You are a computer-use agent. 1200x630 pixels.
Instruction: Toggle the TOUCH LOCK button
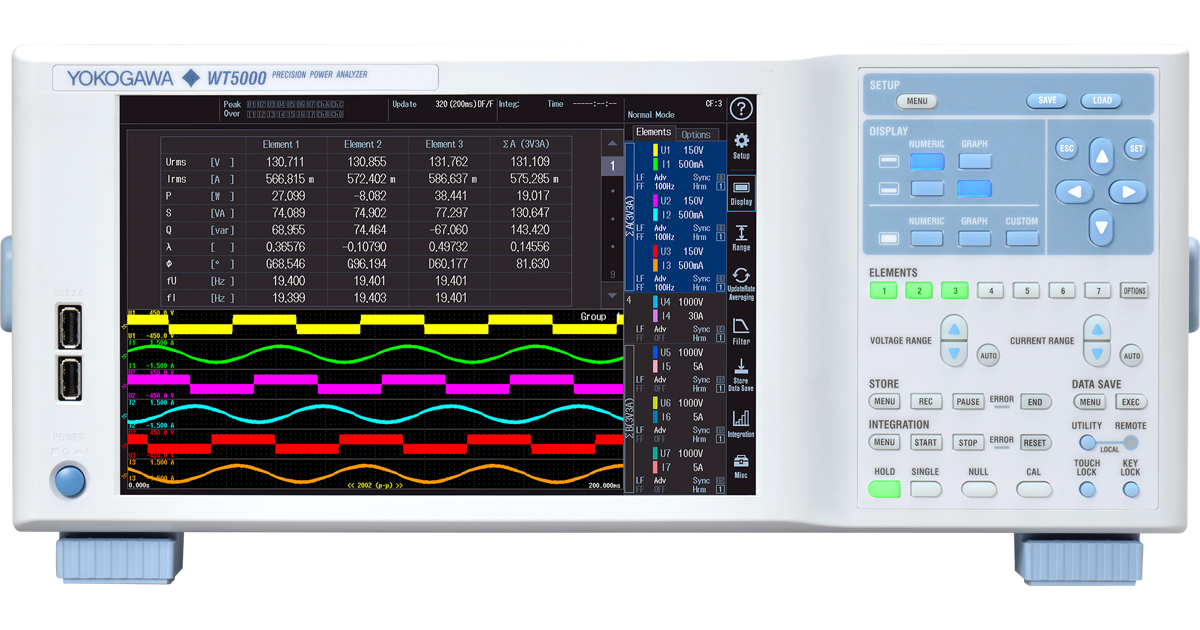tap(1087, 490)
